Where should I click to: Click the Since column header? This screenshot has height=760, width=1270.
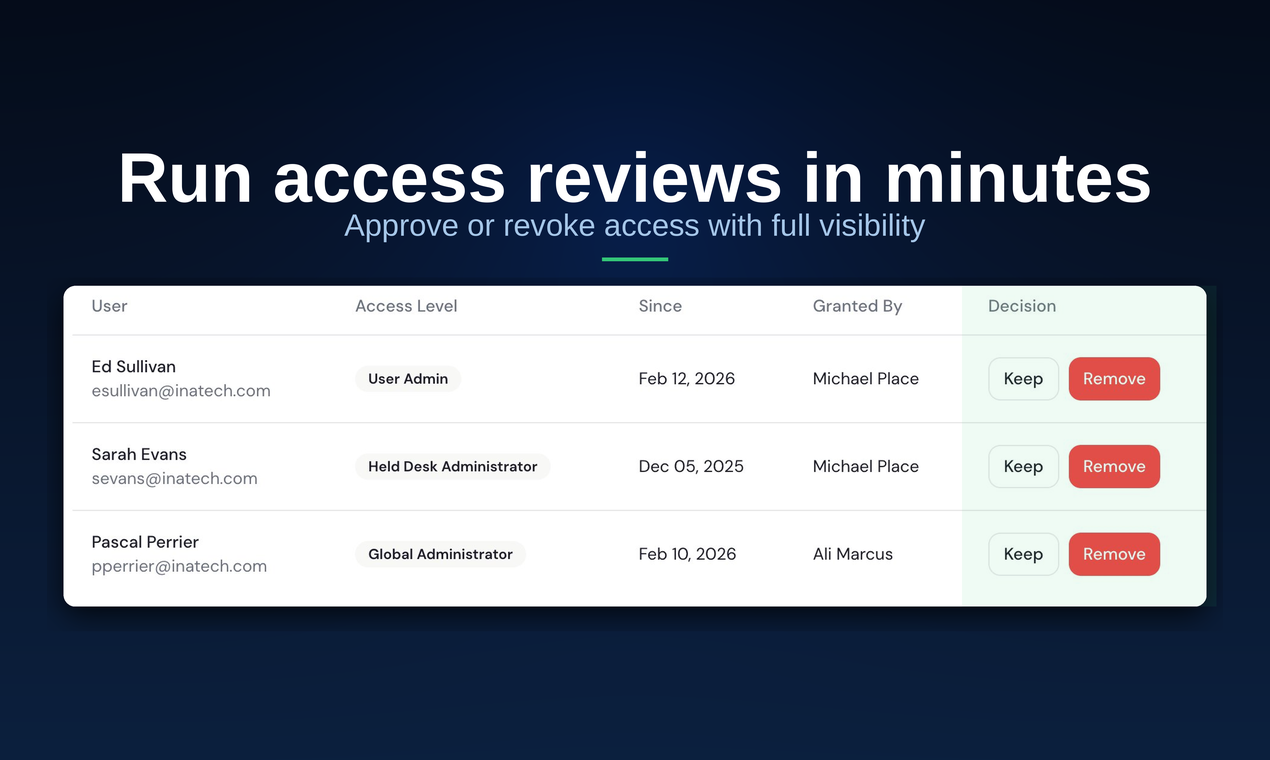pos(660,306)
